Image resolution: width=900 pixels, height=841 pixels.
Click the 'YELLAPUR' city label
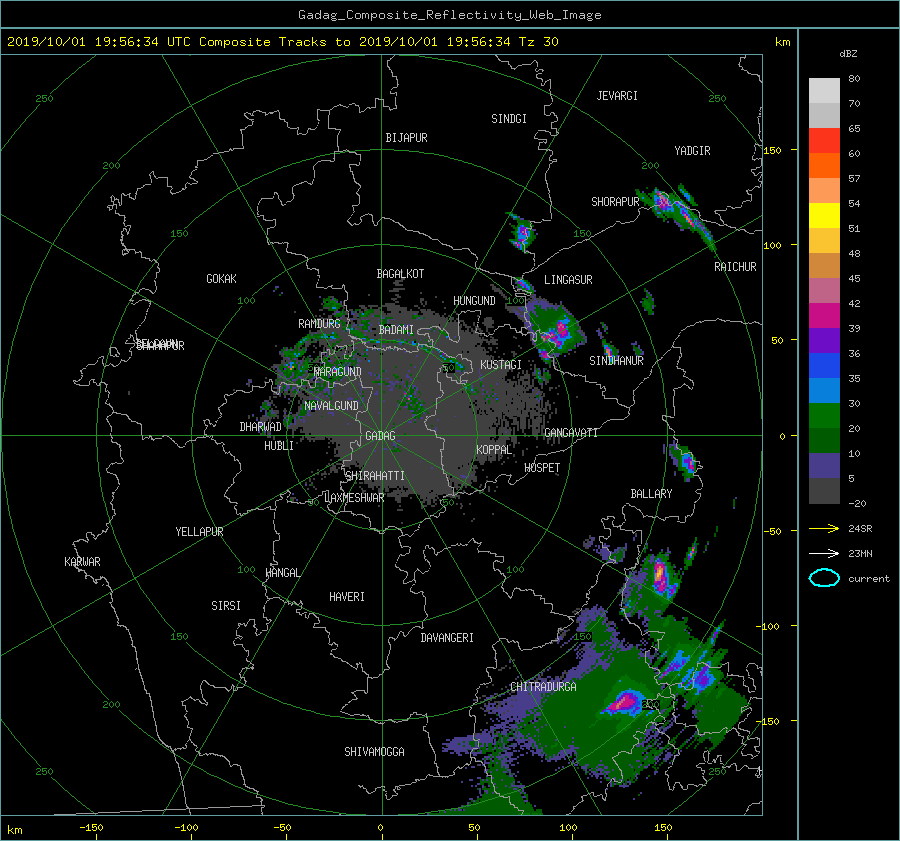199,532
